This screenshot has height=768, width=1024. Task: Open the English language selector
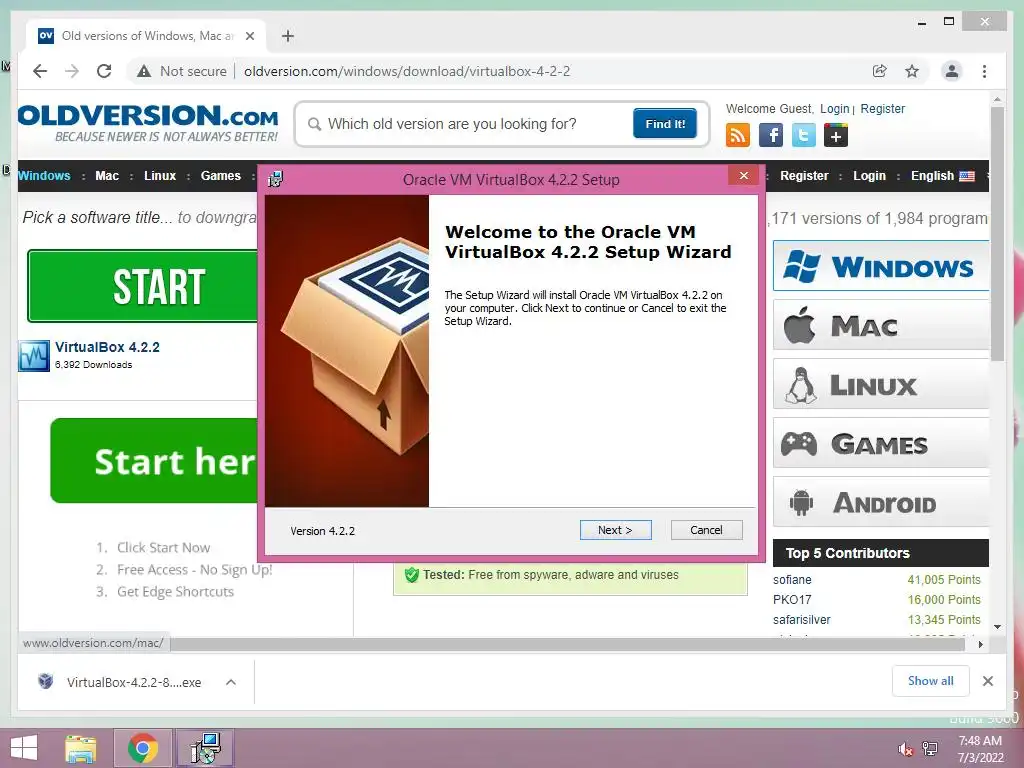pos(942,175)
